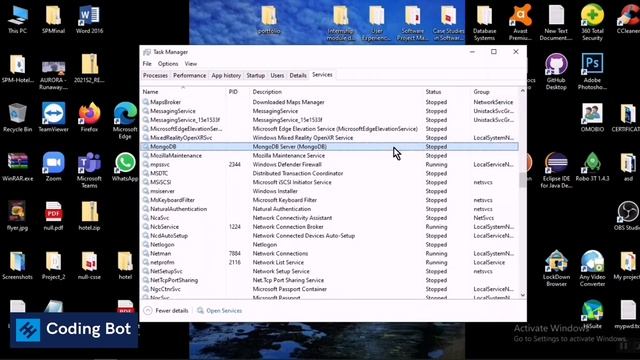
Task: Launch the GitHub Desktop icon
Action: (556, 71)
